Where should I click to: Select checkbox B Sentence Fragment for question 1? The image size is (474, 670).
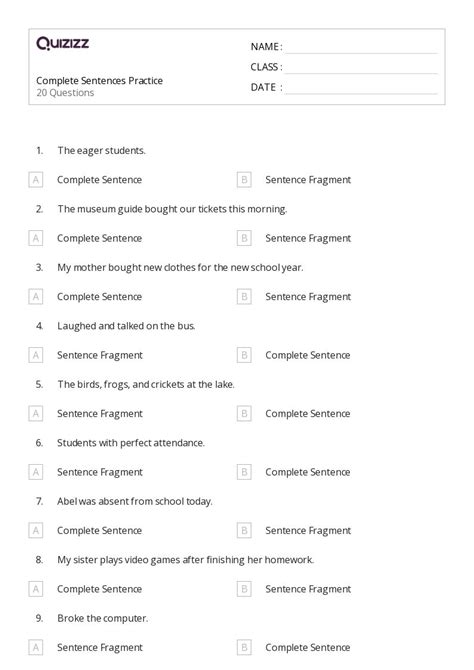click(244, 180)
